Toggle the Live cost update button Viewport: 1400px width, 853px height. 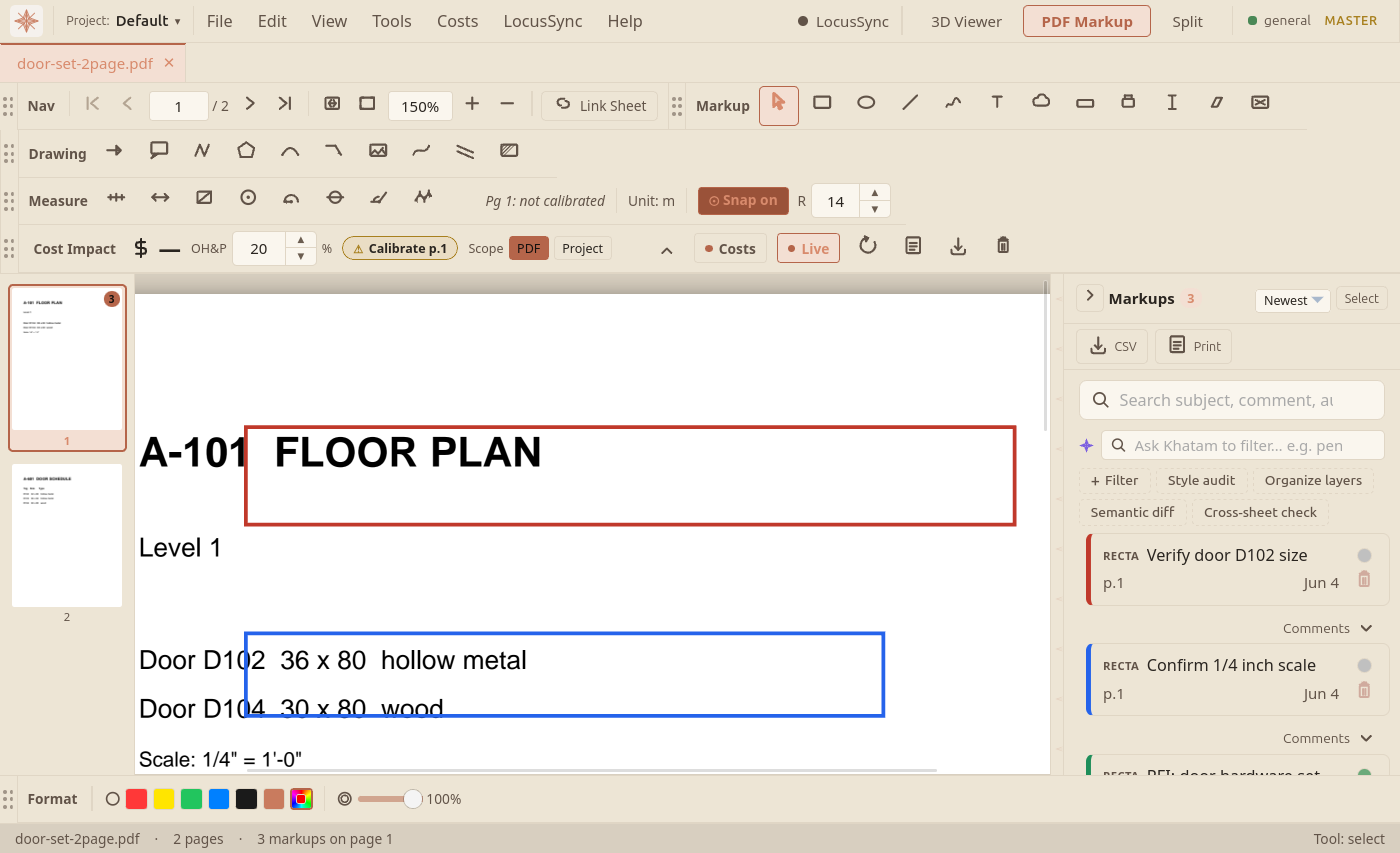pyautogui.click(x=808, y=248)
